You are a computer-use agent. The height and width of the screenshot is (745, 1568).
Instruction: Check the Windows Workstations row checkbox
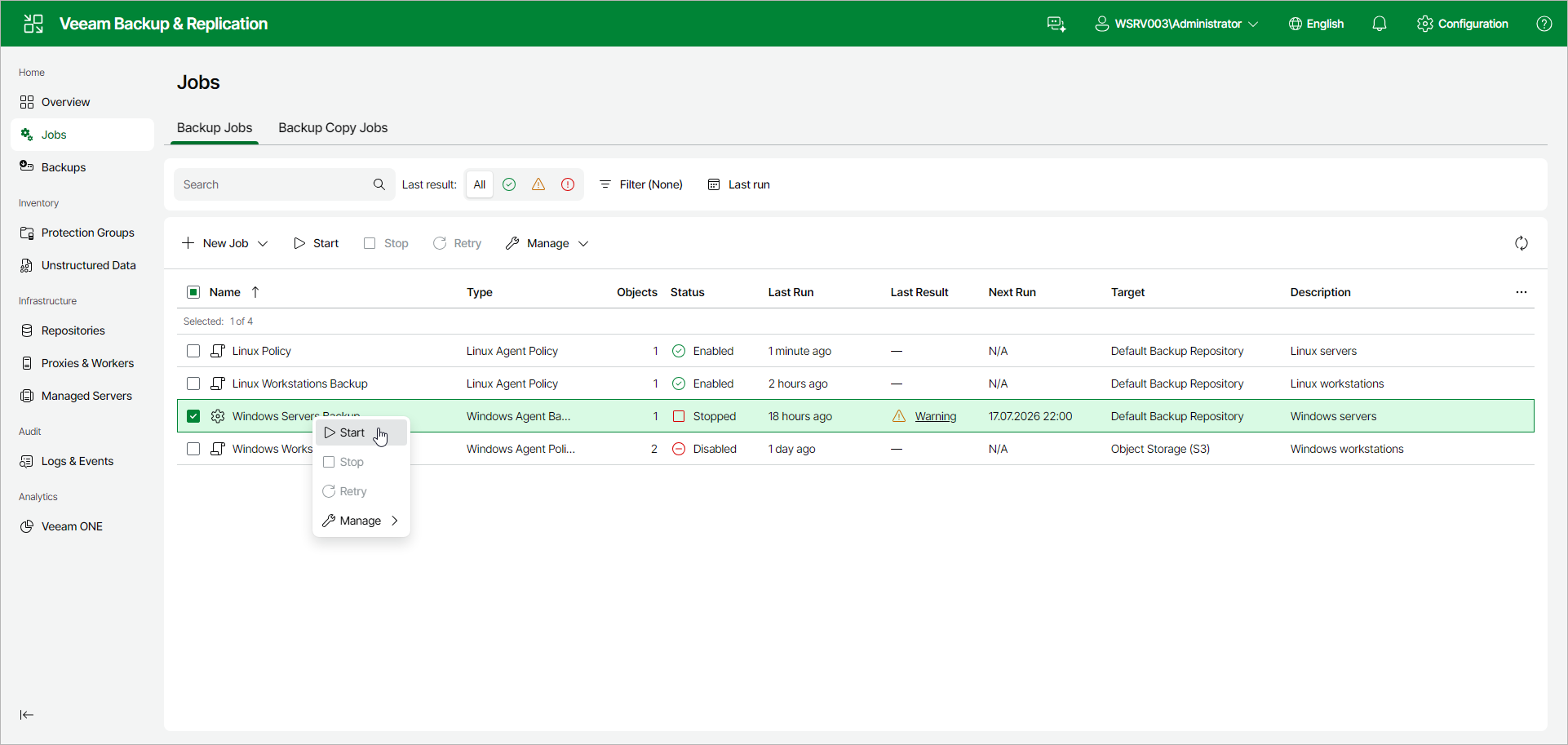tap(193, 449)
